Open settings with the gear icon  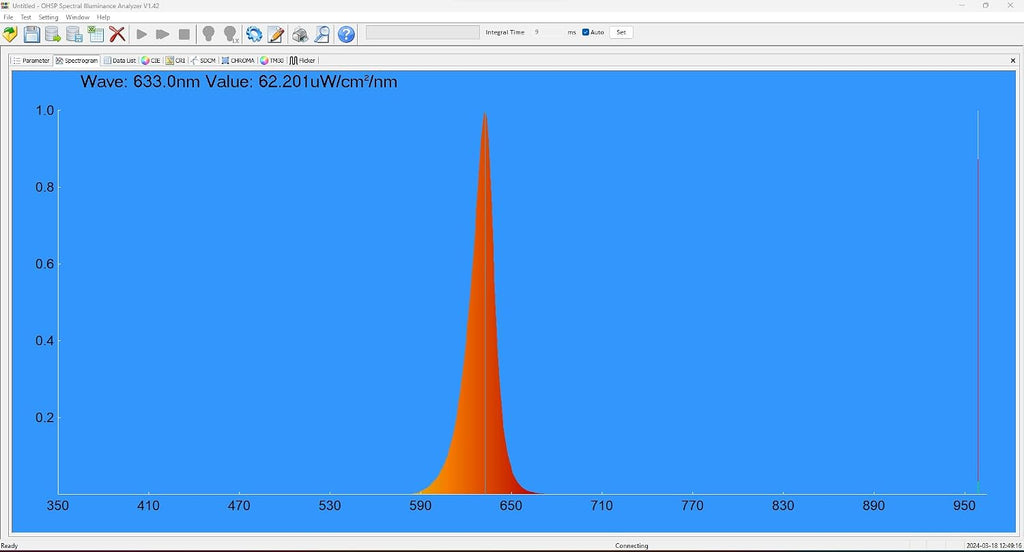pyautogui.click(x=253, y=34)
